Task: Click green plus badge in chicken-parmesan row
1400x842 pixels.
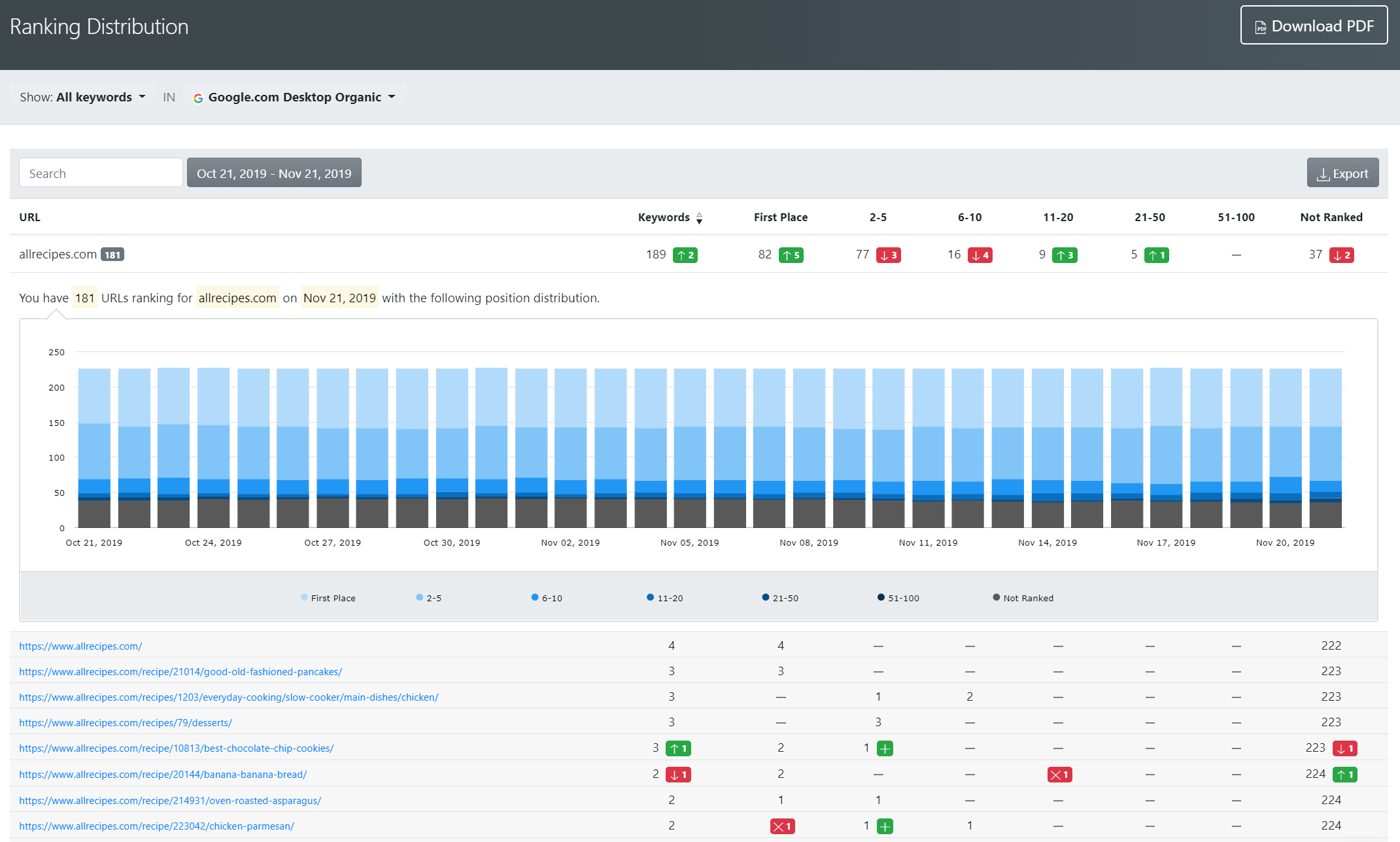Action: (885, 826)
